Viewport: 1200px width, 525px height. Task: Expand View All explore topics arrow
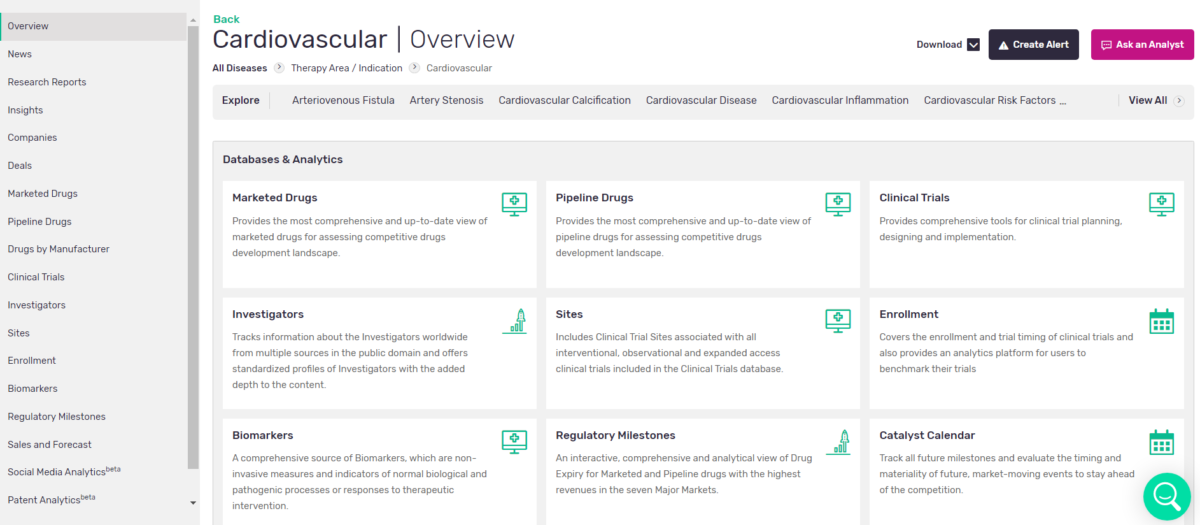(1179, 100)
